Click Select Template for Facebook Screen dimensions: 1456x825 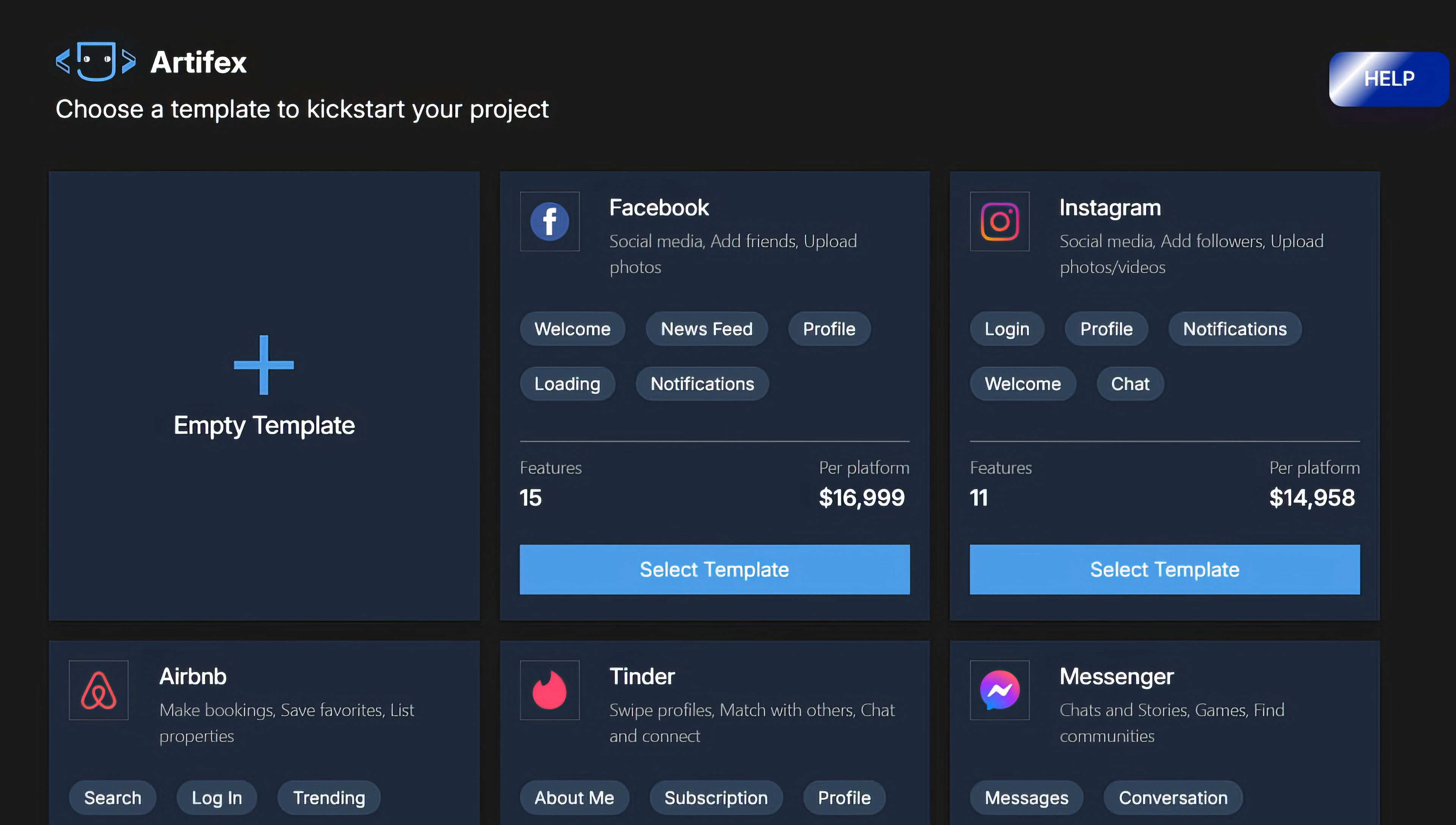714,569
